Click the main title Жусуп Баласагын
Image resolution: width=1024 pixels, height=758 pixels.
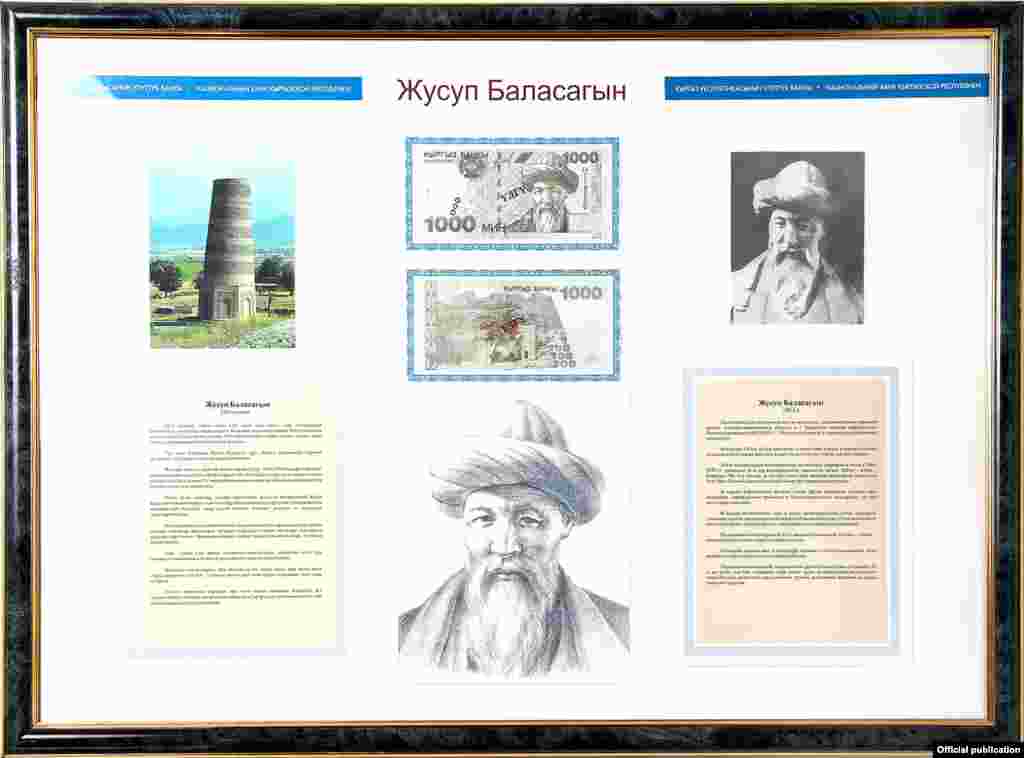click(x=511, y=91)
